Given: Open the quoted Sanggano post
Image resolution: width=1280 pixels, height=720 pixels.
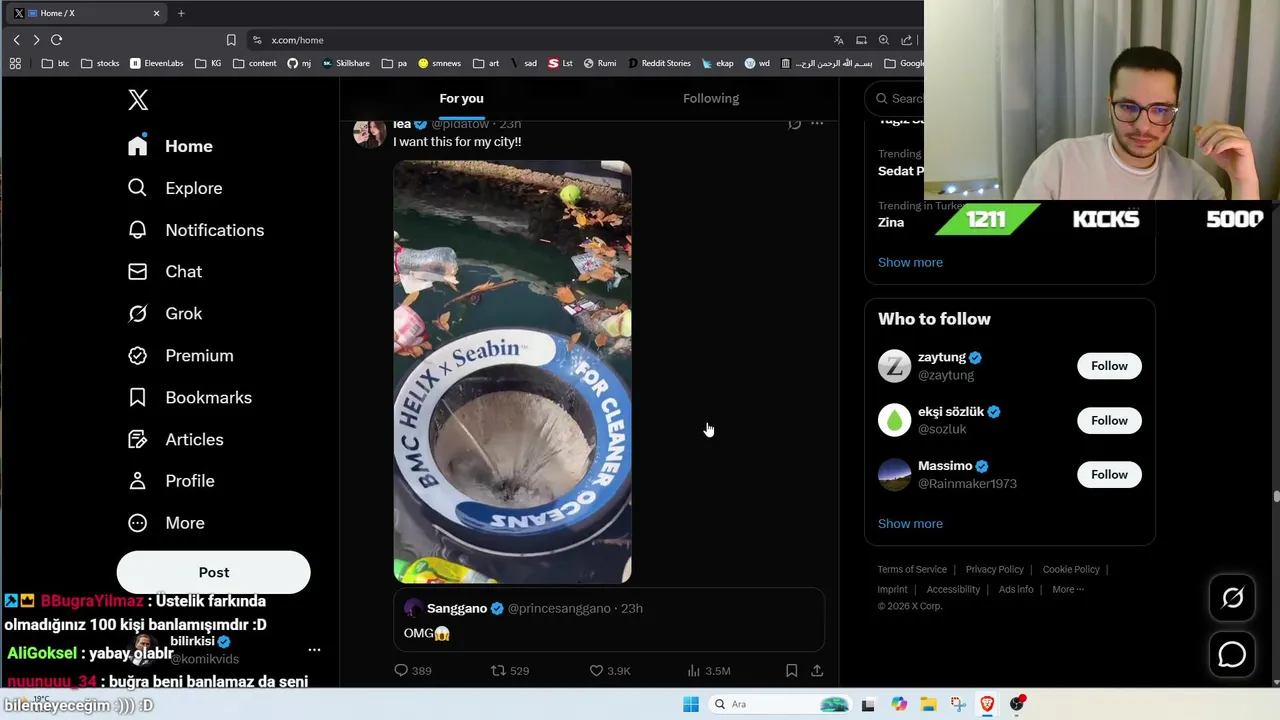Looking at the screenshot, I should tap(609, 620).
